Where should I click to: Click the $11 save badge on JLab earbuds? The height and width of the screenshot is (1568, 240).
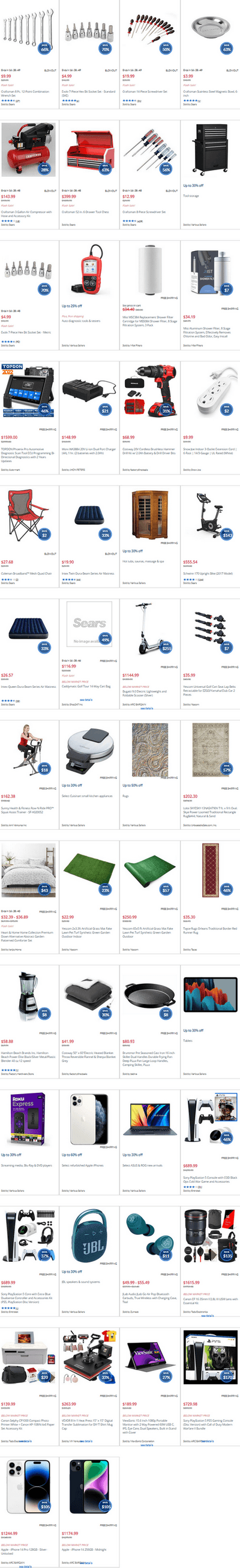click(x=166, y=1255)
